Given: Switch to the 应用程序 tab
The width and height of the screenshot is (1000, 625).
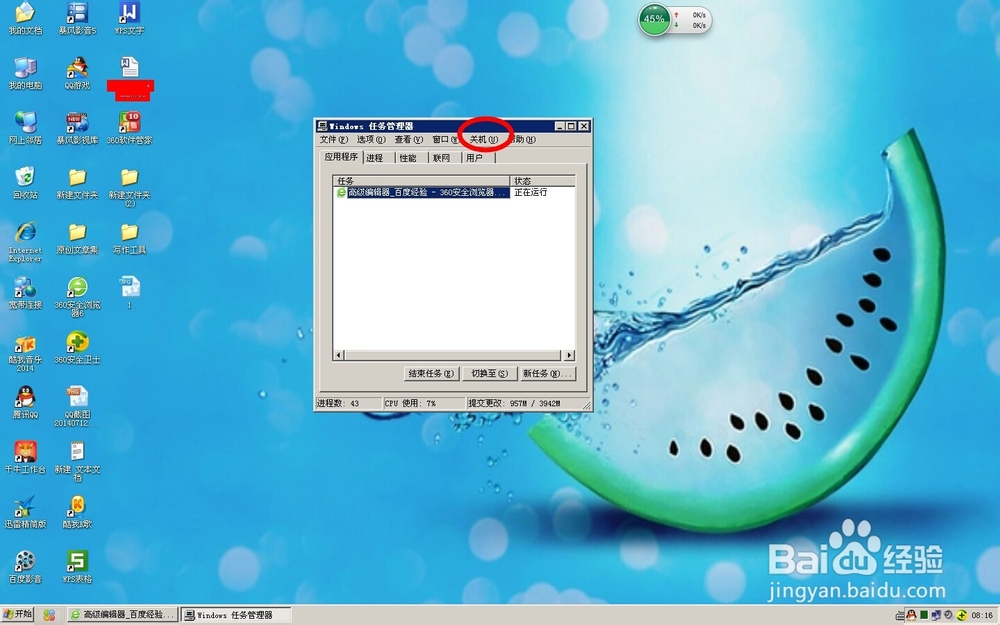Looking at the screenshot, I should coord(341,157).
